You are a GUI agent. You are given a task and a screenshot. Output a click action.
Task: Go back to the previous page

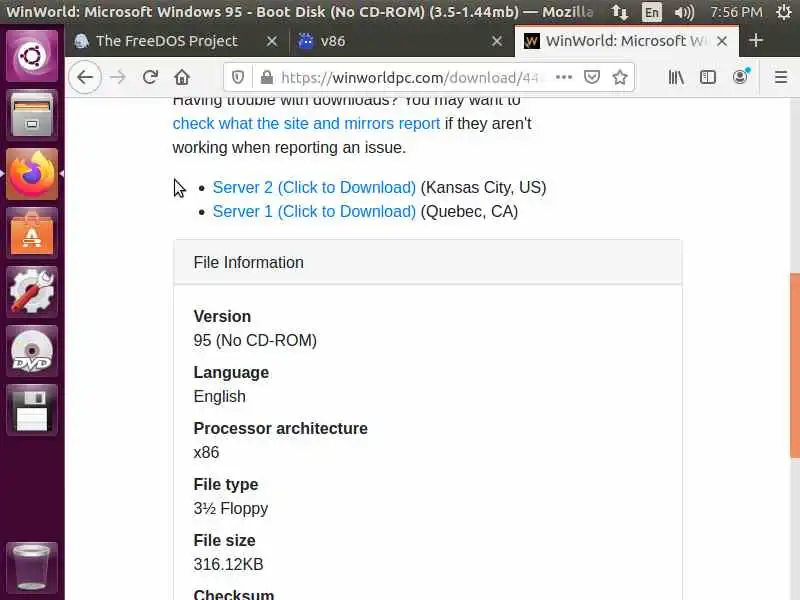click(85, 78)
